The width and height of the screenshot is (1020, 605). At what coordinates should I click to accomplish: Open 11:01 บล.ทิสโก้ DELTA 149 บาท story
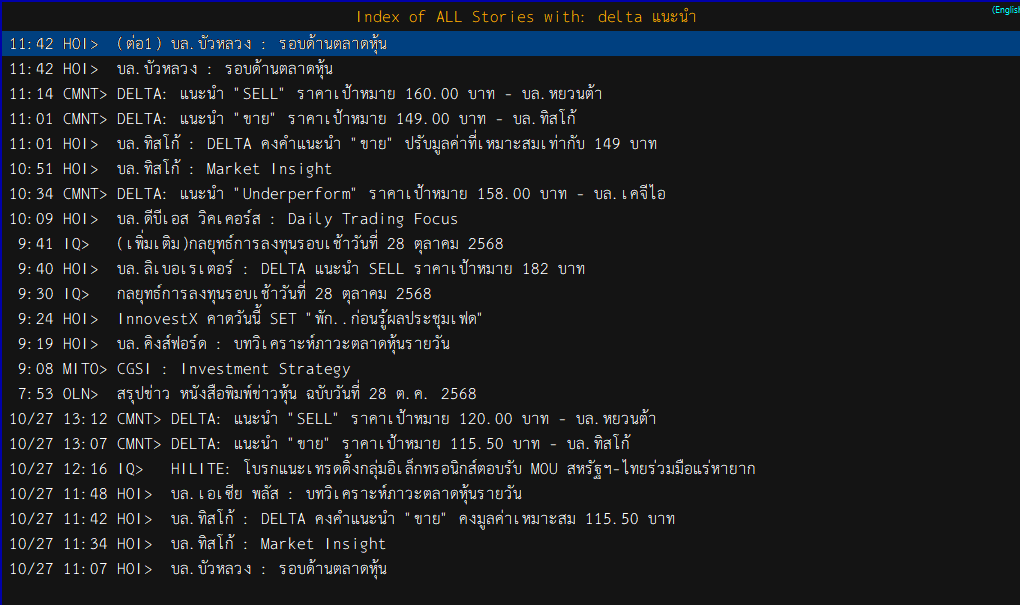(x=386, y=144)
